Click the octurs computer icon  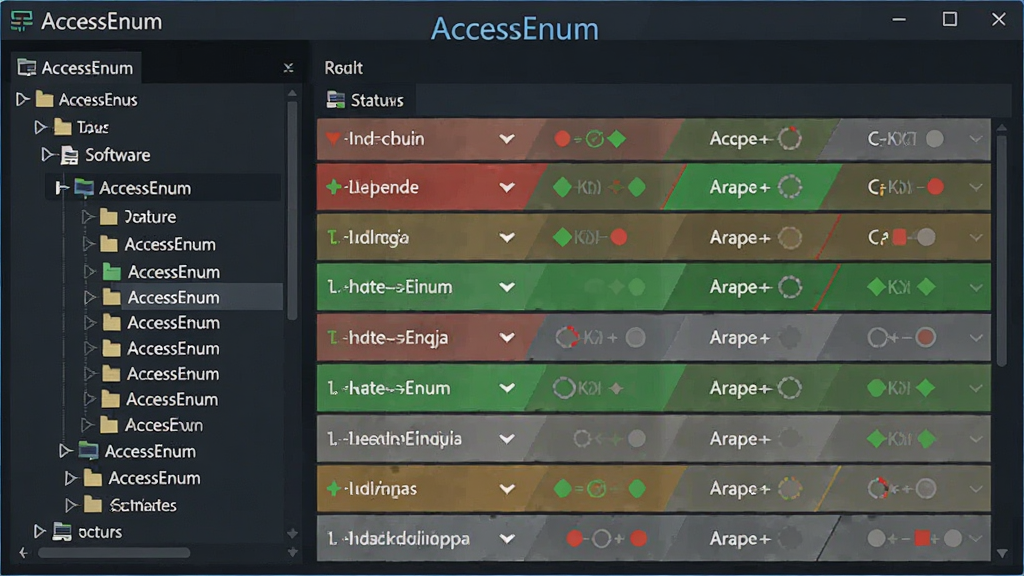pos(62,532)
